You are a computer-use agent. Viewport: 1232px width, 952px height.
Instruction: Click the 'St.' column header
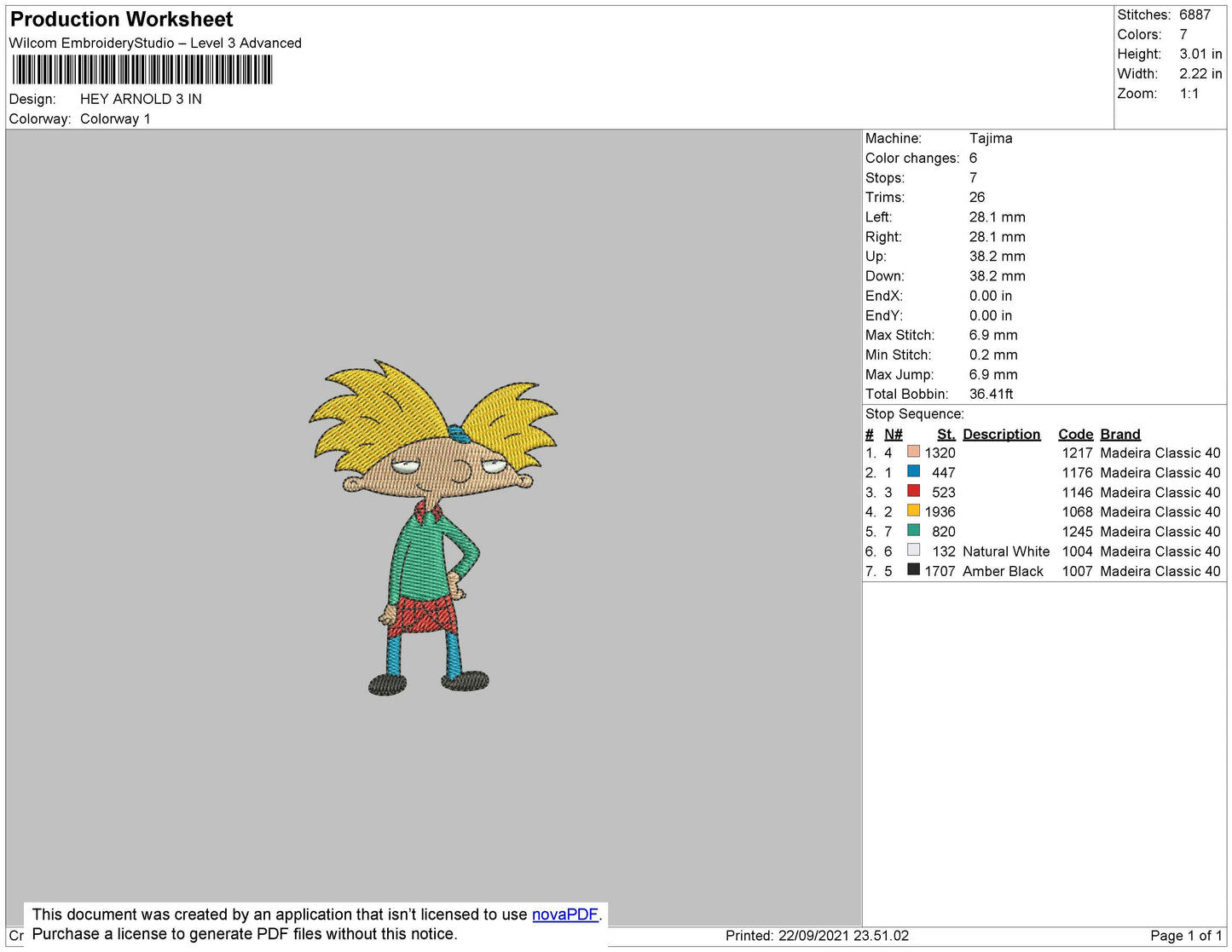(946, 434)
